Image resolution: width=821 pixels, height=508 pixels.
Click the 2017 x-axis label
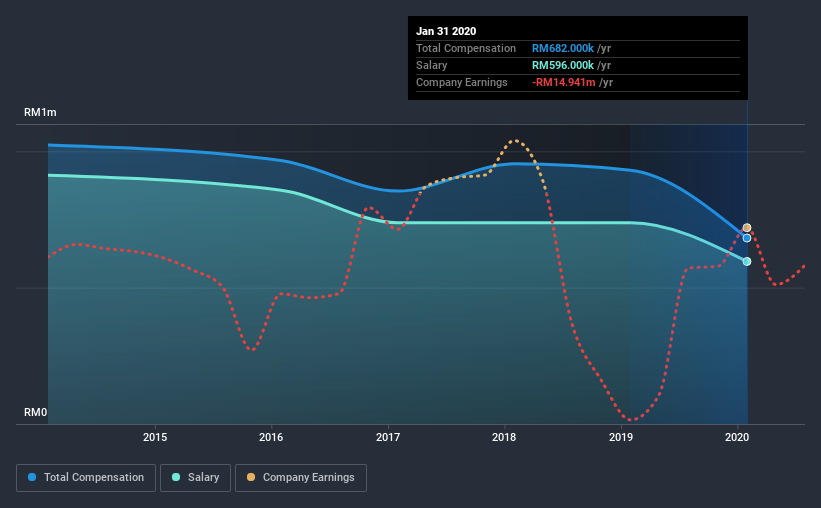click(x=388, y=437)
